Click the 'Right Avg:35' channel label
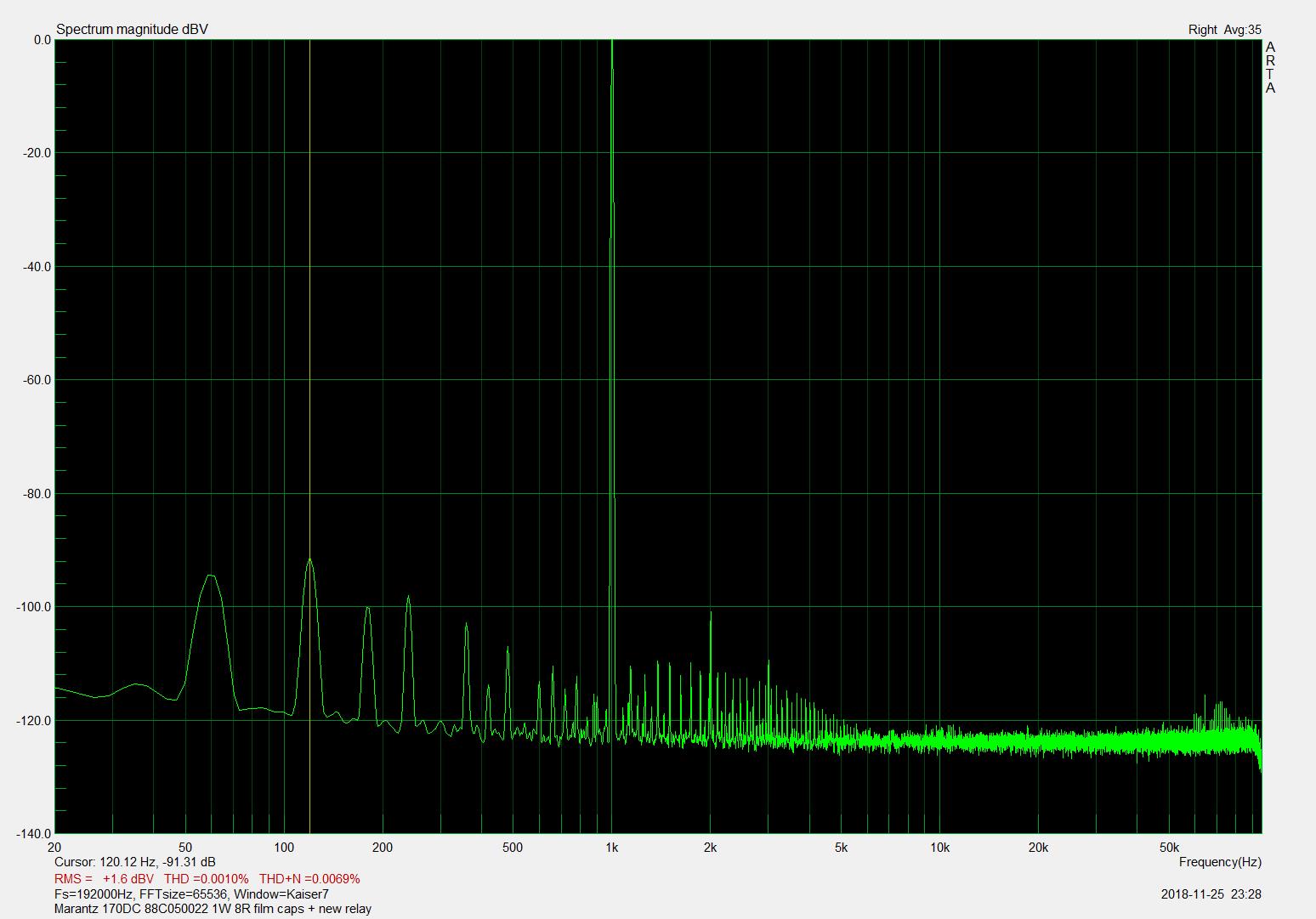 1224,30
